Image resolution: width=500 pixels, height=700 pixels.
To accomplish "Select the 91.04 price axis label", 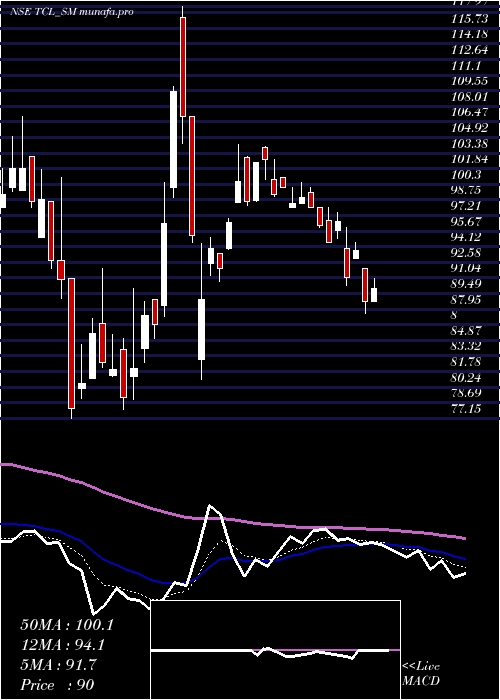I will coord(467,268).
